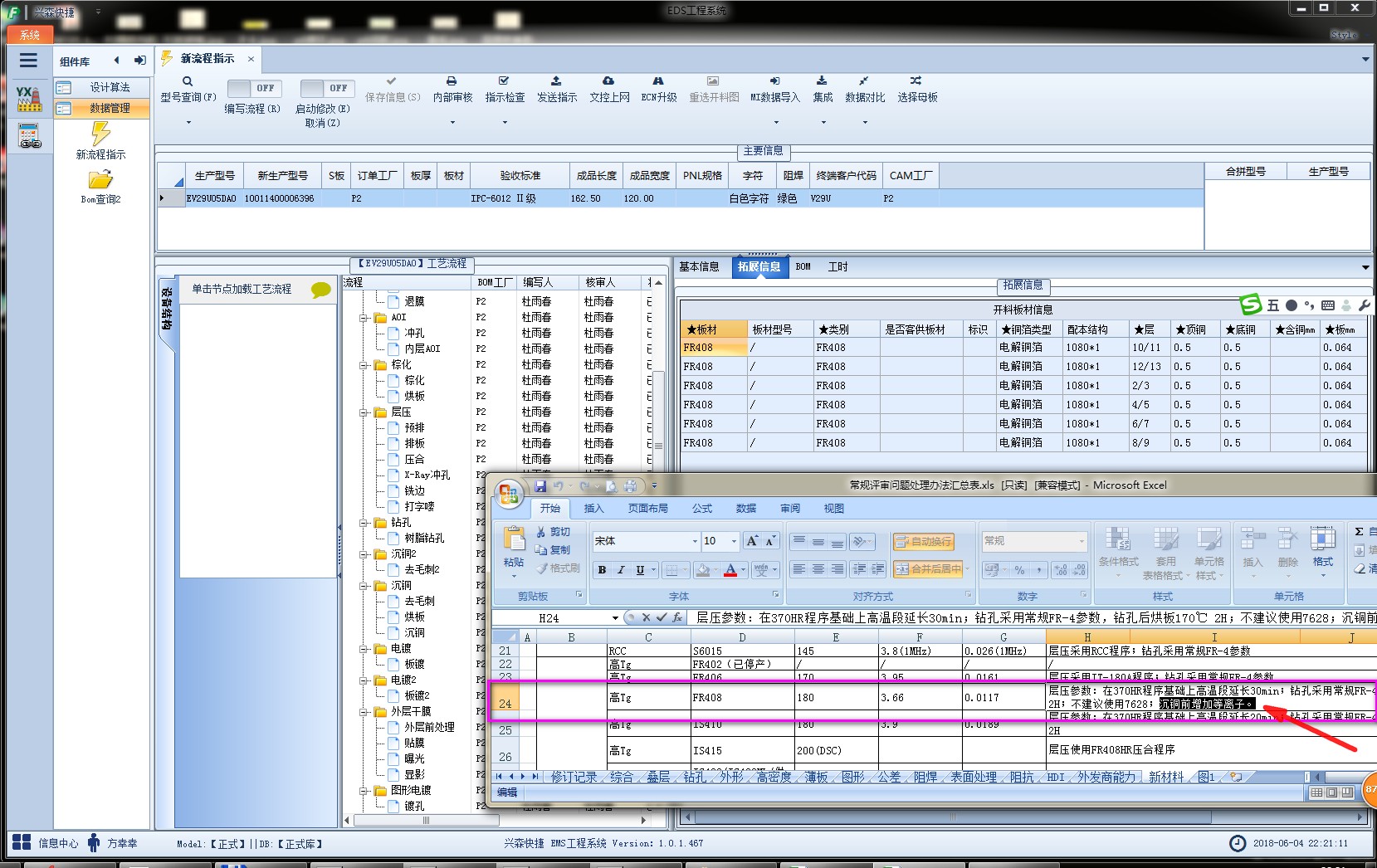Toggle bold formatting in Excel
The image size is (1377, 868).
point(602,570)
